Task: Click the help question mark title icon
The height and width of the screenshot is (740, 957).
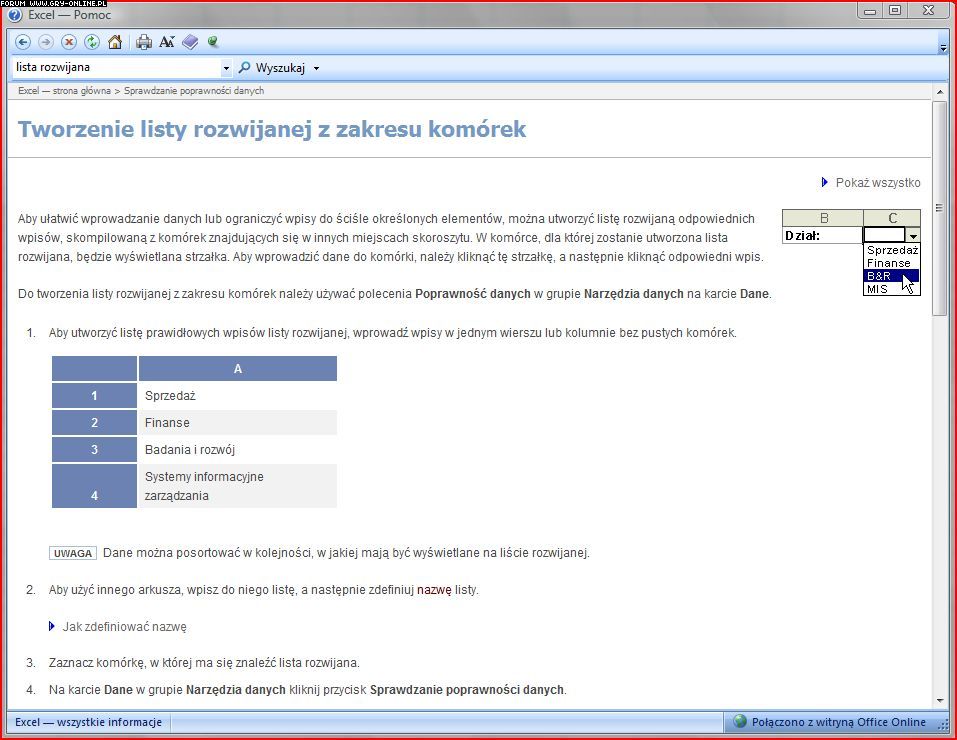Action: [x=15, y=15]
